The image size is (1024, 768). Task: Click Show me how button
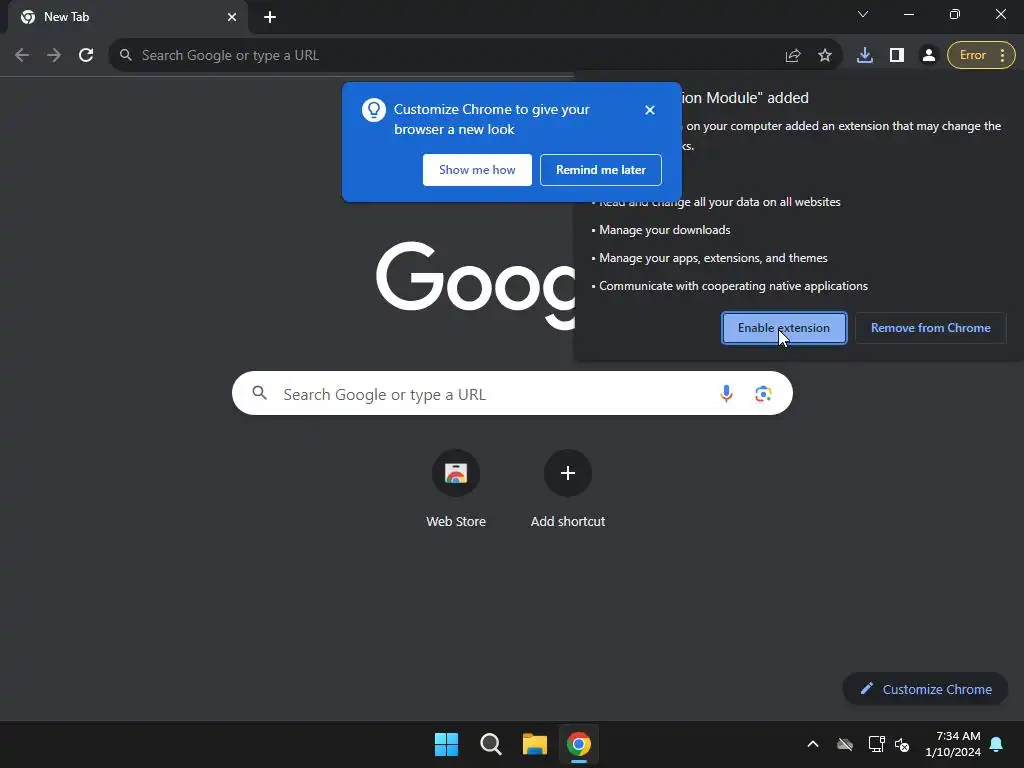coord(477,170)
